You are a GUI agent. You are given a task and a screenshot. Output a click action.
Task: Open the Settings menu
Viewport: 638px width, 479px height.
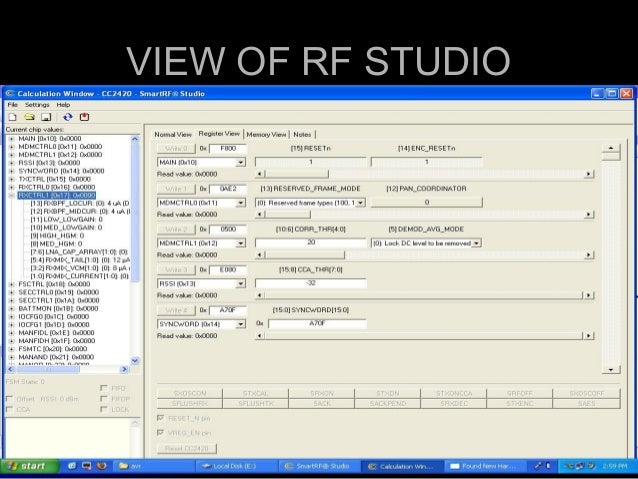(x=37, y=105)
